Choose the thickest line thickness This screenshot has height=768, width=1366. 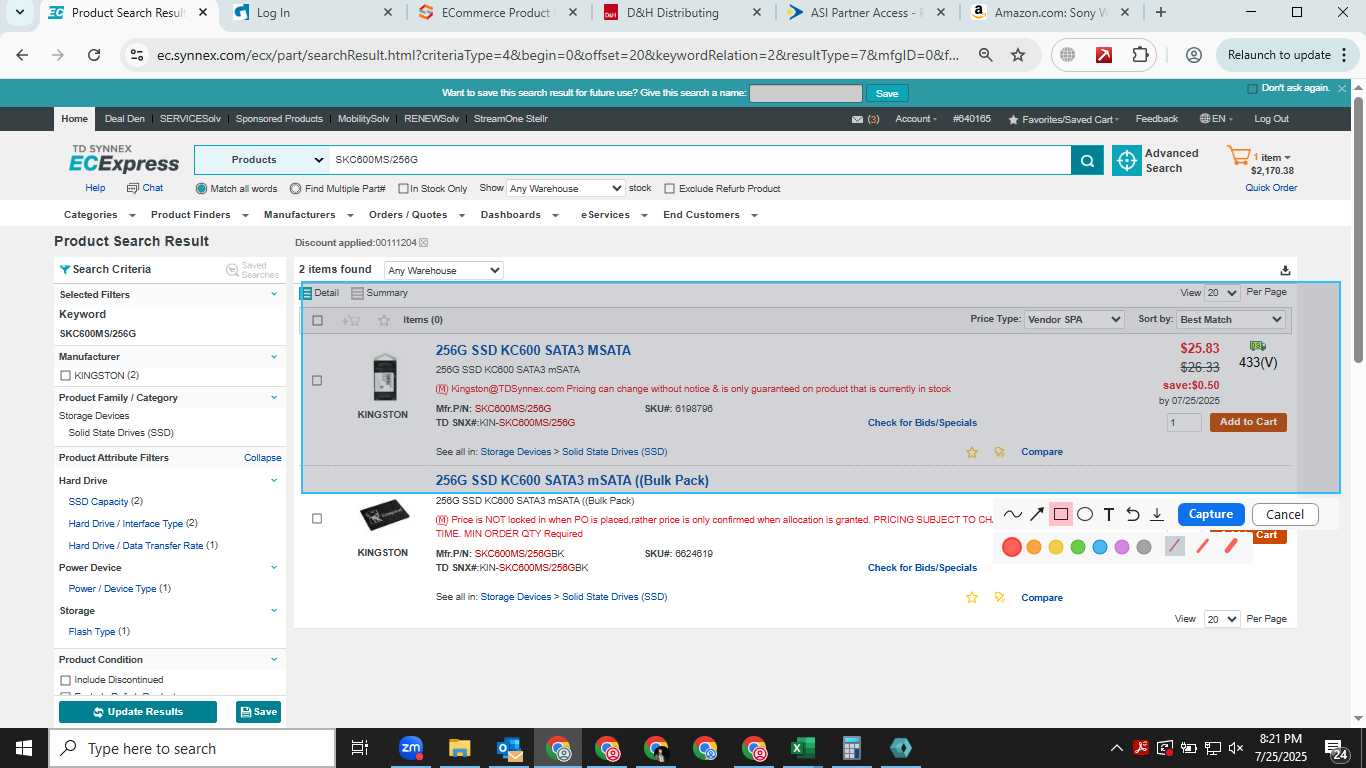(x=1231, y=546)
